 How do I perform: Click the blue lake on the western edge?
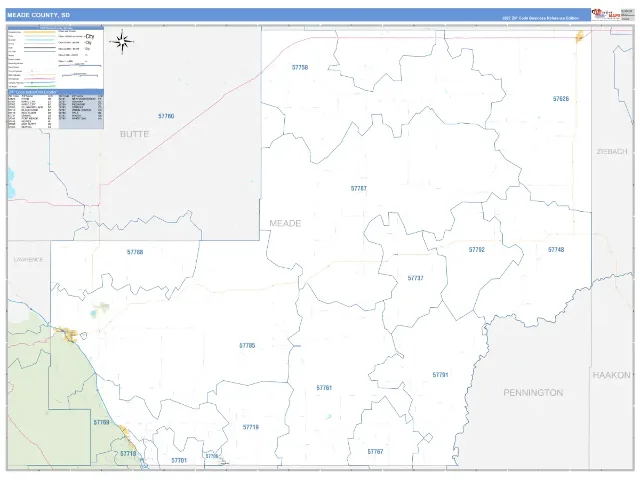[11, 182]
